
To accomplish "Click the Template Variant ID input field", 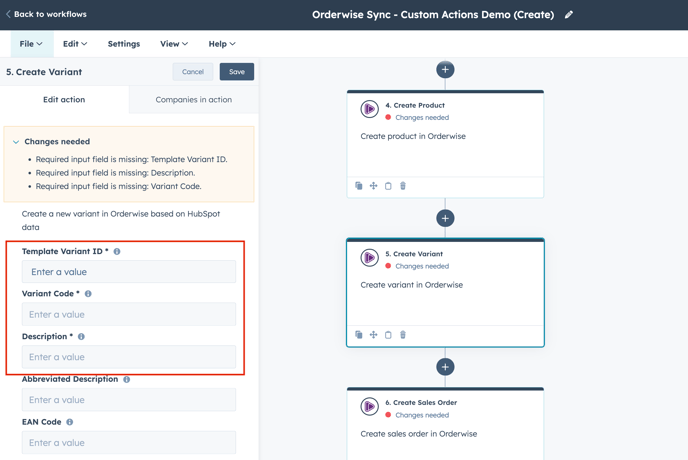I will pyautogui.click(x=129, y=272).
